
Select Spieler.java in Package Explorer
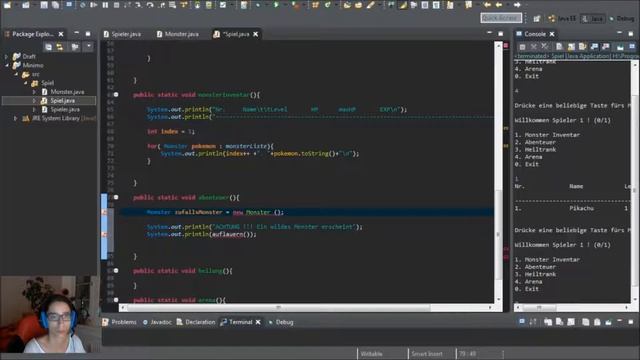(65, 109)
